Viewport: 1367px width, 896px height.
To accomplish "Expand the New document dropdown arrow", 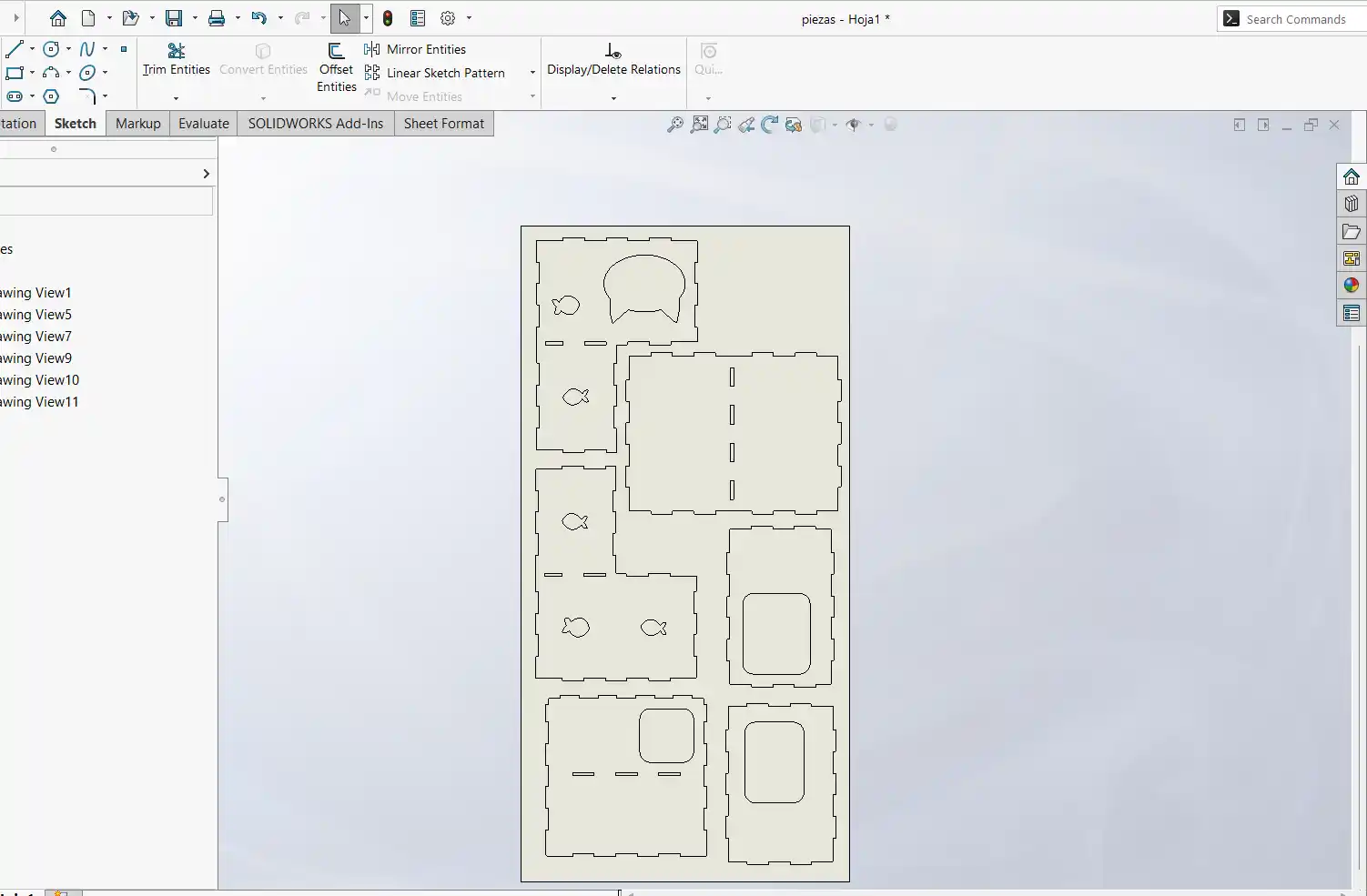I will (109, 18).
